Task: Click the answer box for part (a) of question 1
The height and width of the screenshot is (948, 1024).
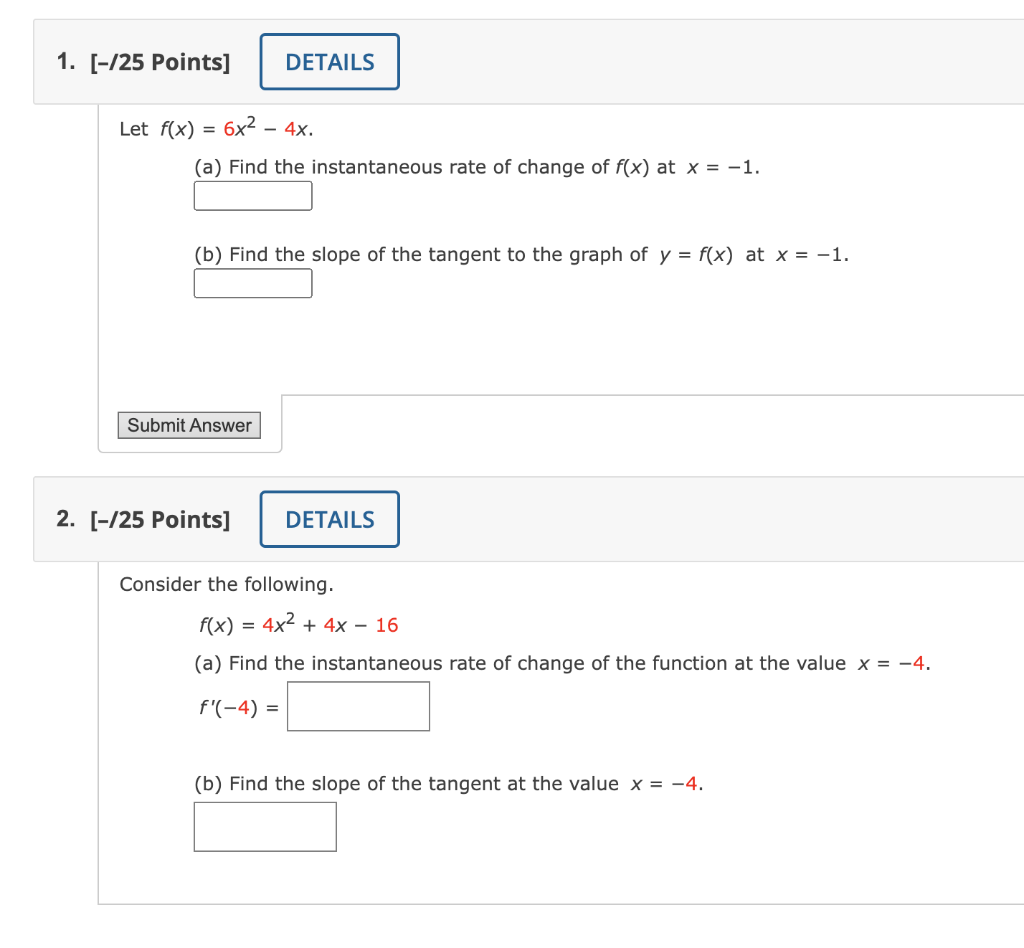Action: coord(252,196)
